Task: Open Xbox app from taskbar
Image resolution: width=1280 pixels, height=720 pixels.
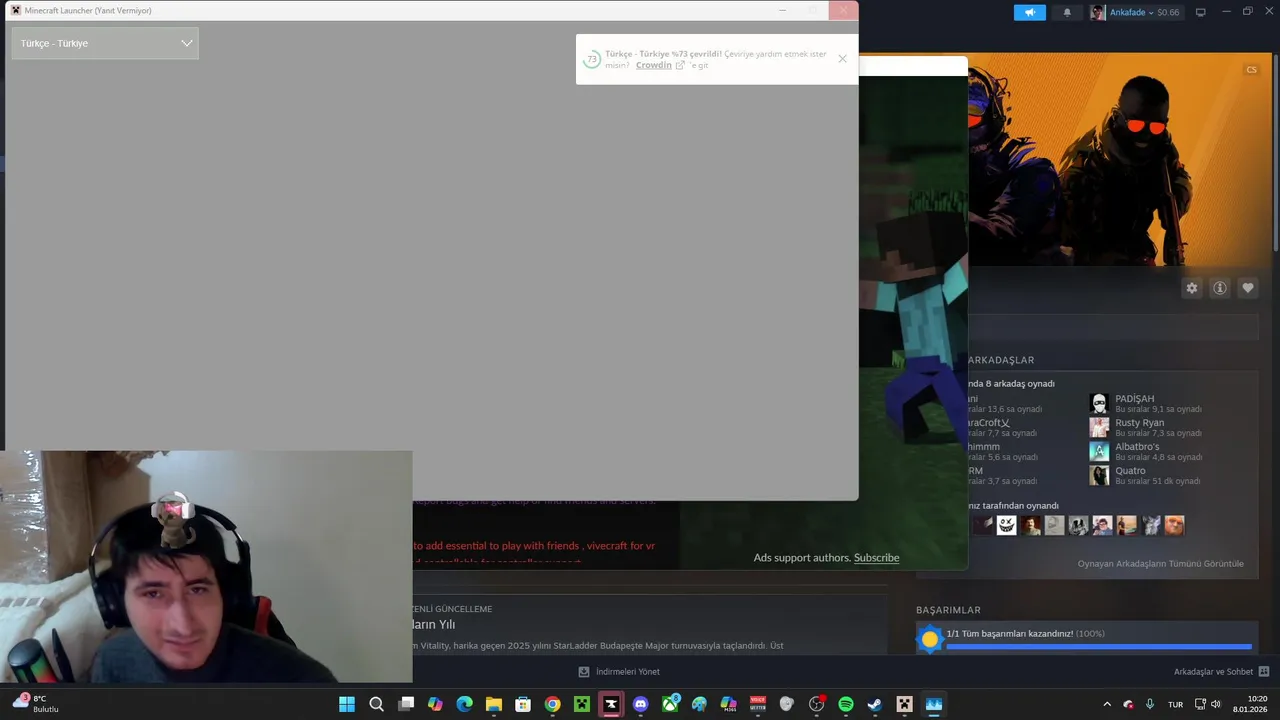Action: 670,704
